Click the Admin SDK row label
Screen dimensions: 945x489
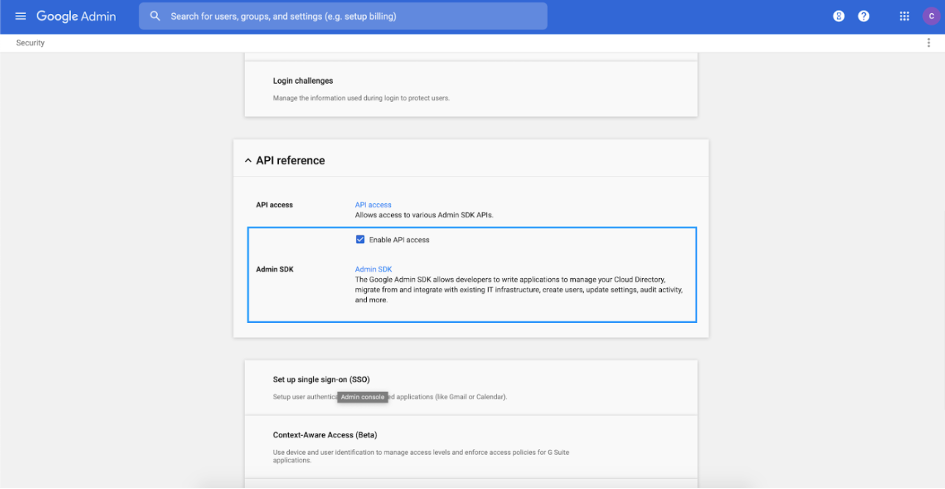point(275,270)
